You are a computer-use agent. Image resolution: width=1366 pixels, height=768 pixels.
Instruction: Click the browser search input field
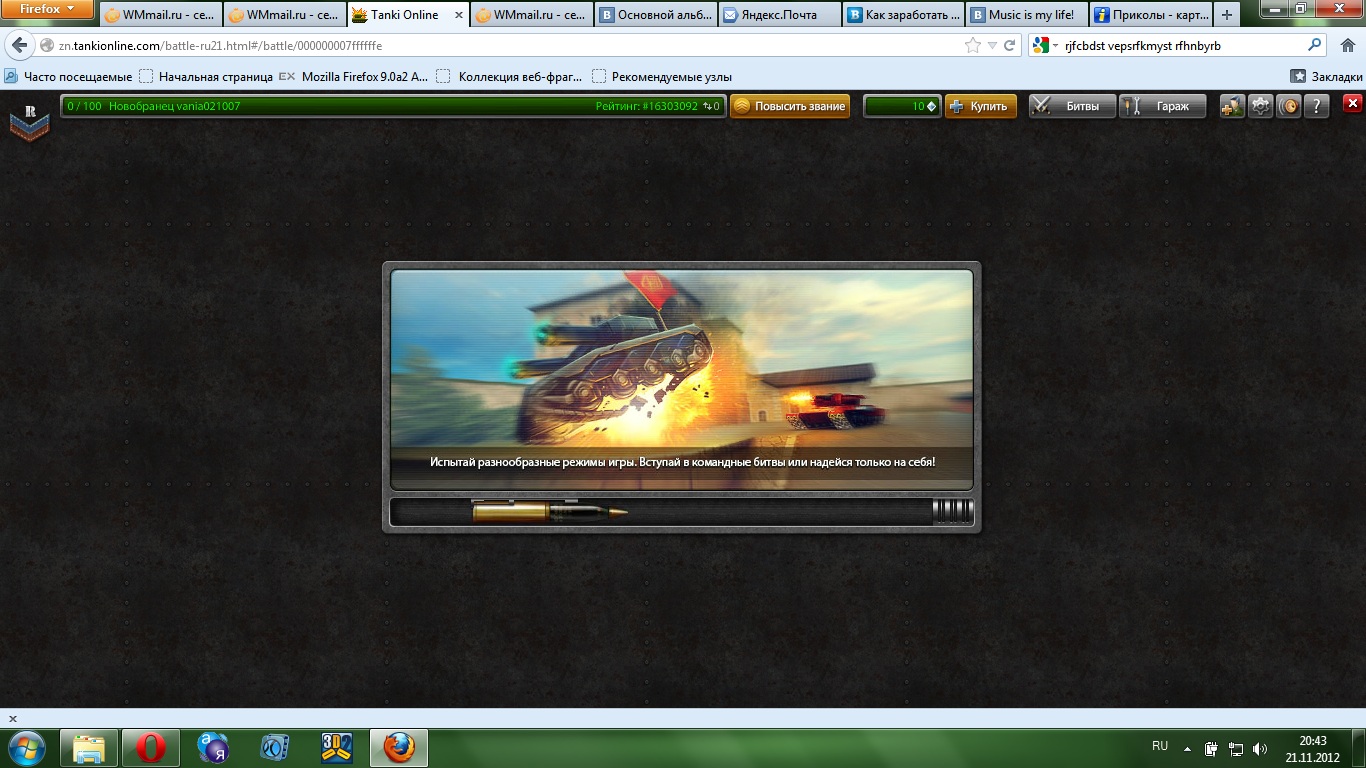pos(1182,46)
